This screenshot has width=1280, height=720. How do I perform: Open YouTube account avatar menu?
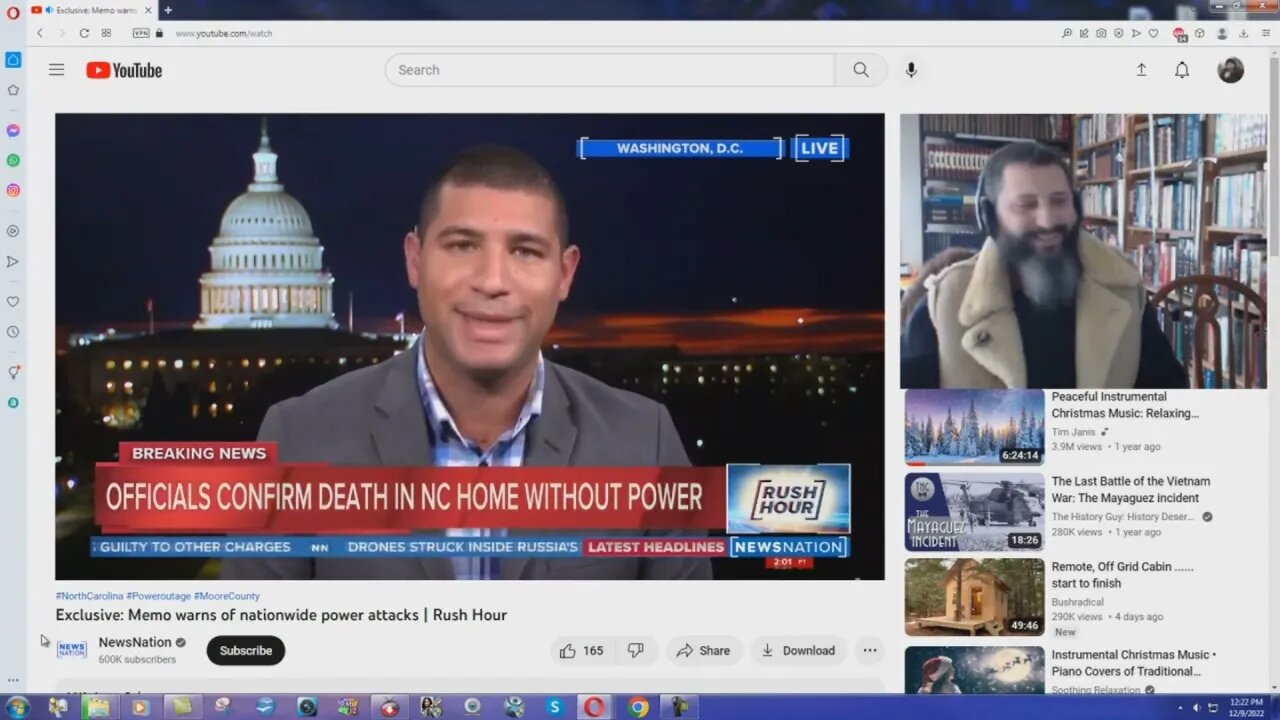1231,70
